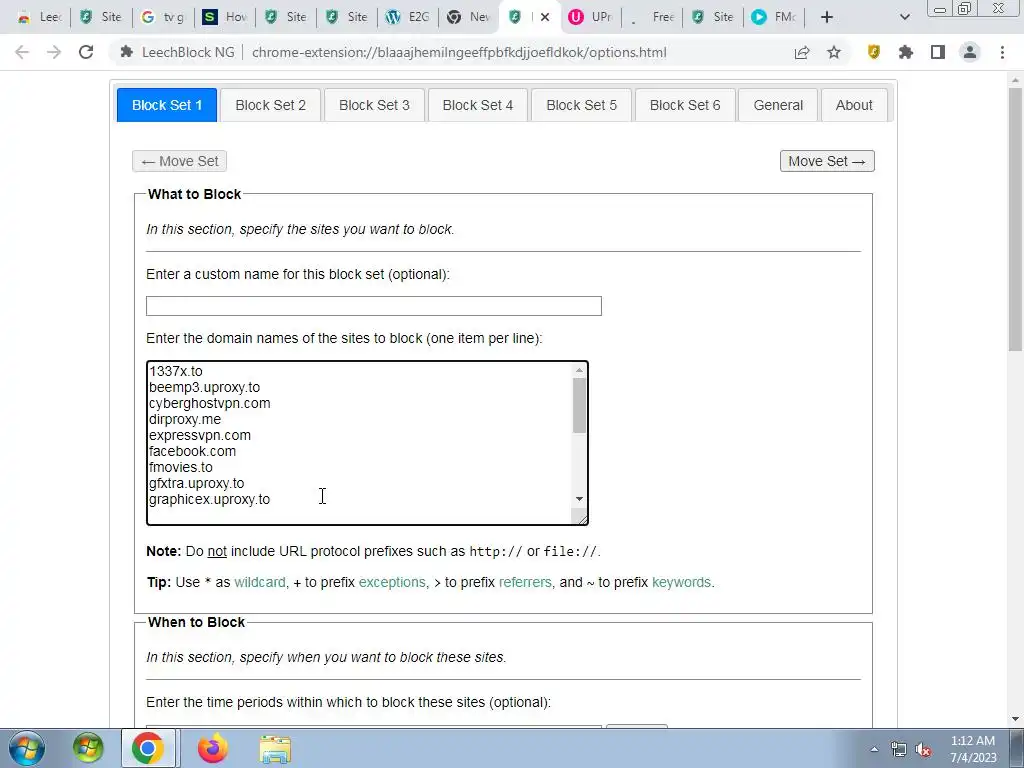Open Windows Explorer folder in taskbar

[275, 749]
